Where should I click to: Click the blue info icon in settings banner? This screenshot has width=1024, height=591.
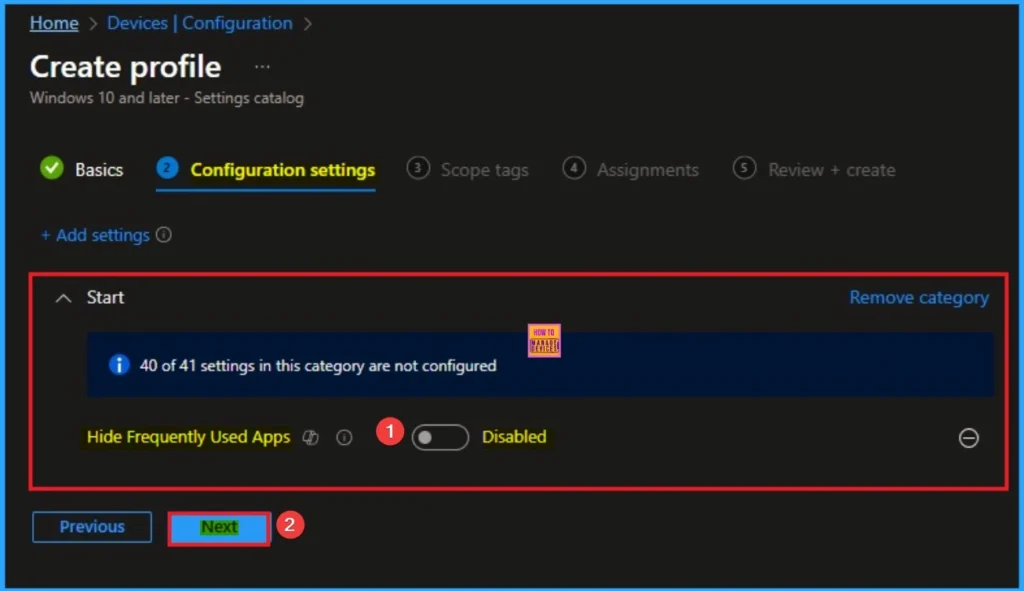pos(119,365)
